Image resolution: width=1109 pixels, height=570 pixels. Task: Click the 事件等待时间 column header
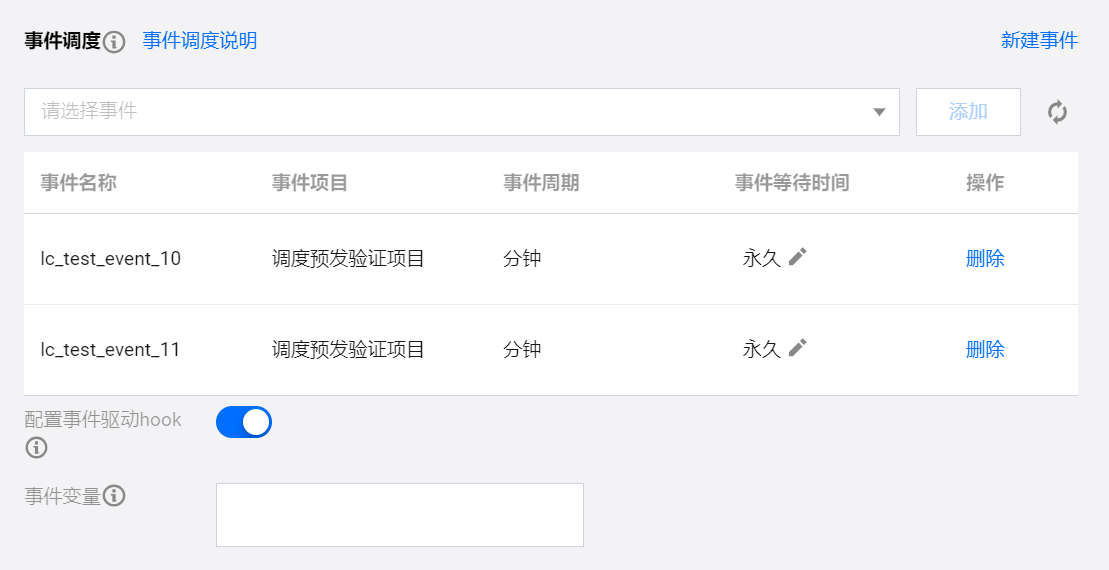tap(792, 183)
